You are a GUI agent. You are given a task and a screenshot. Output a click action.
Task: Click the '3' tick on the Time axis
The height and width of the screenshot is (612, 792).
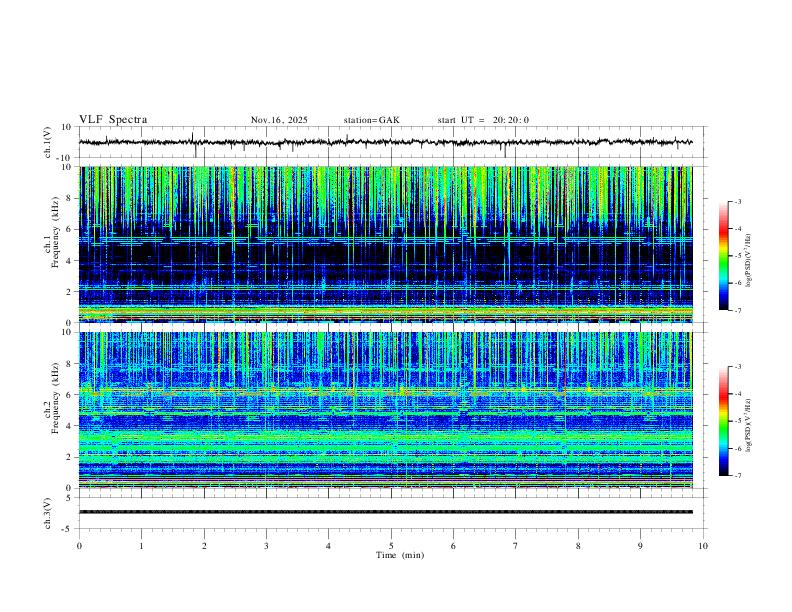pyautogui.click(x=266, y=546)
